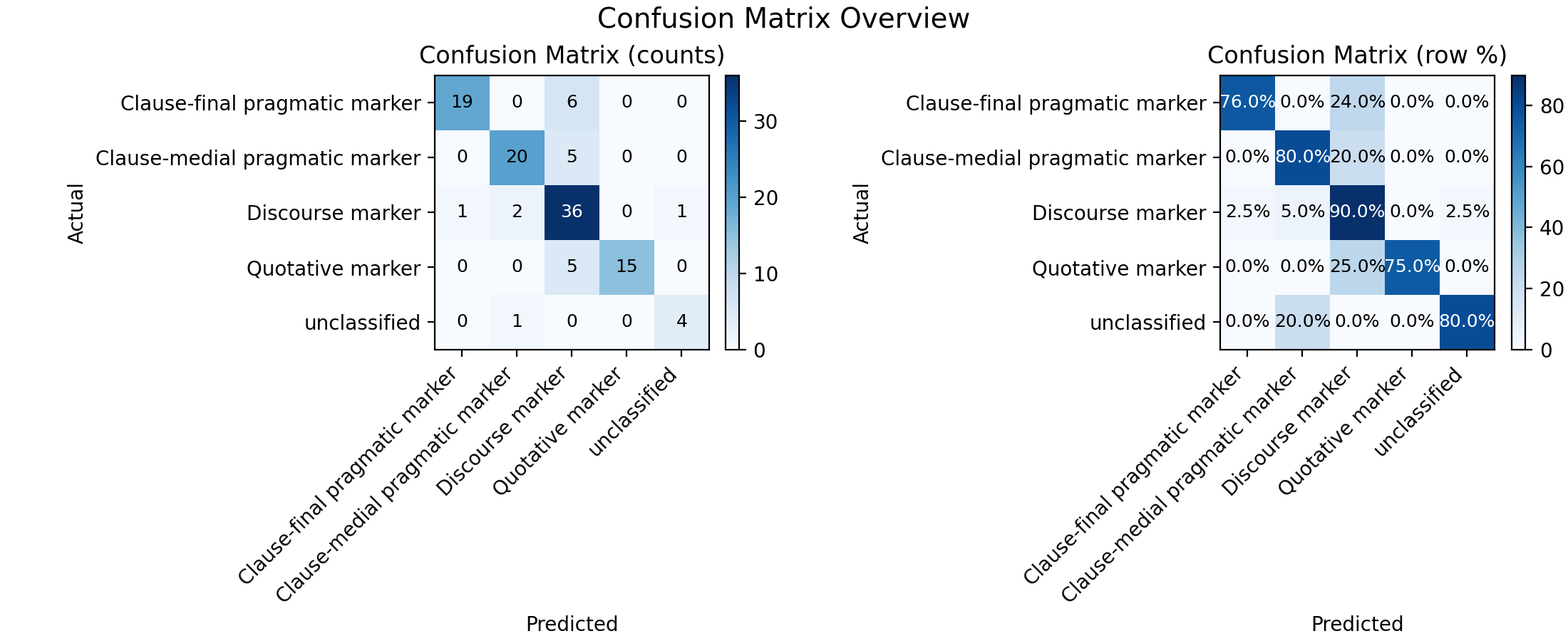Viewport: 1568px width, 641px height.
Task: Click the 25.0% cell in Quotative row
Action: pyautogui.click(x=1357, y=267)
